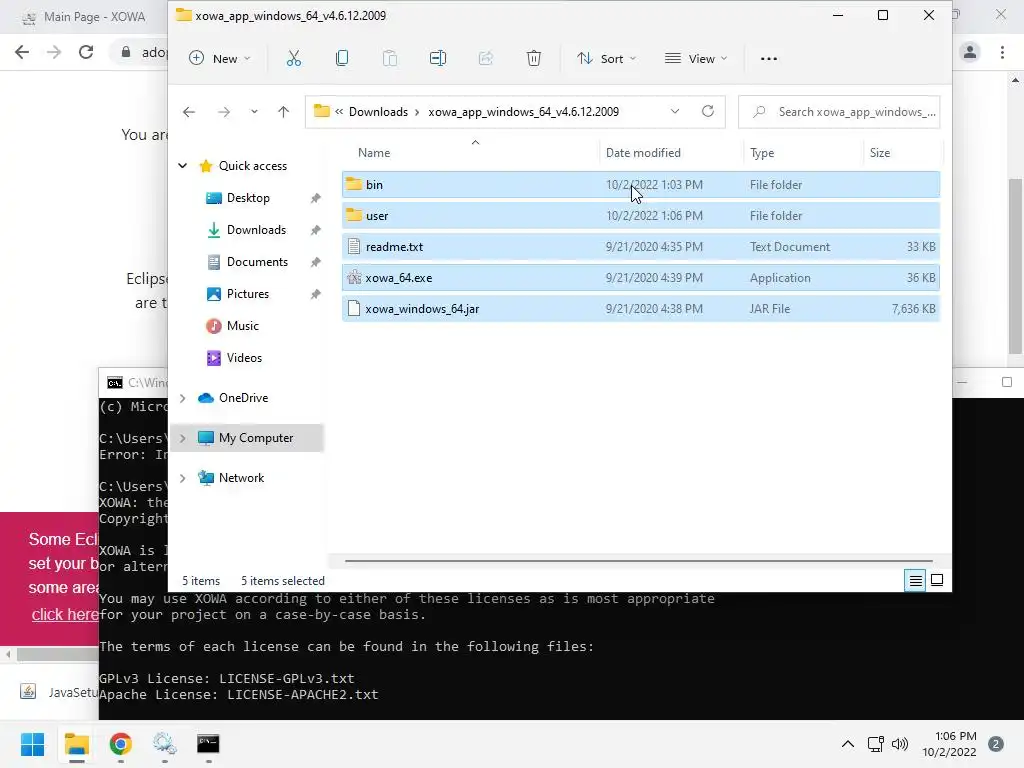Switch to large icons view layout
Screen dimensions: 1024x768
(x=936, y=580)
